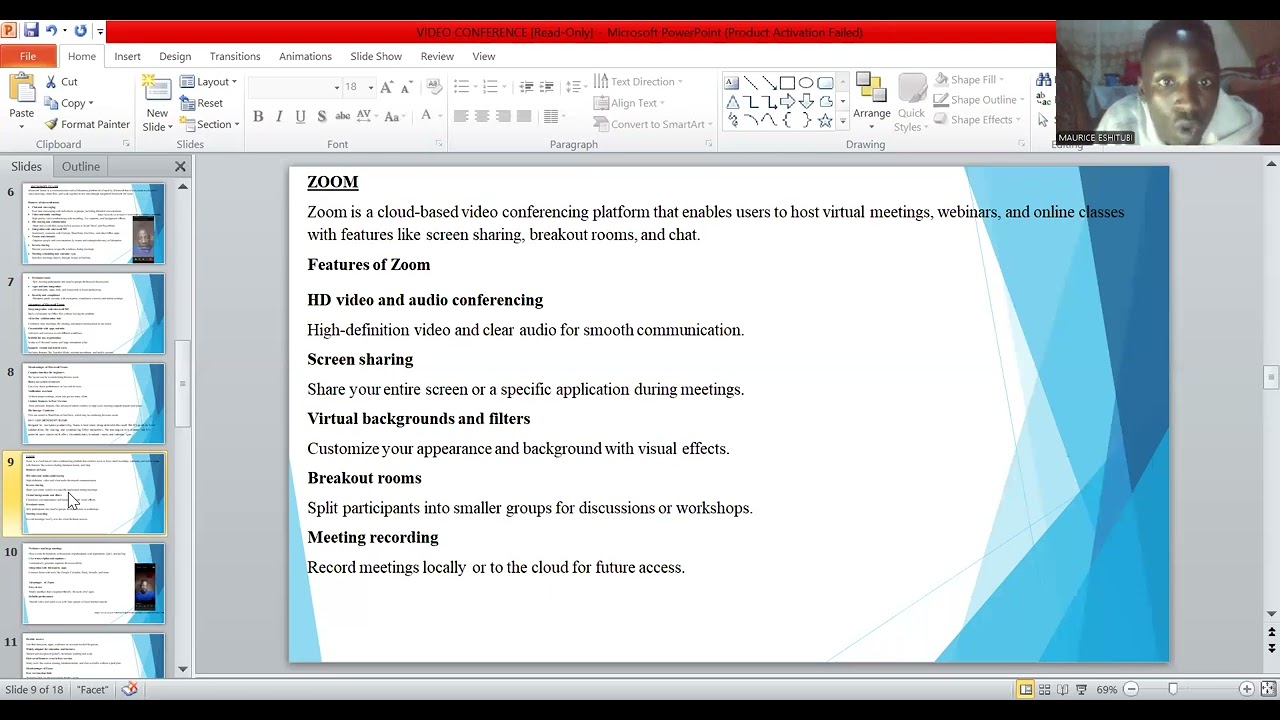Select the Rectangle shape in gallery

[x=788, y=83]
